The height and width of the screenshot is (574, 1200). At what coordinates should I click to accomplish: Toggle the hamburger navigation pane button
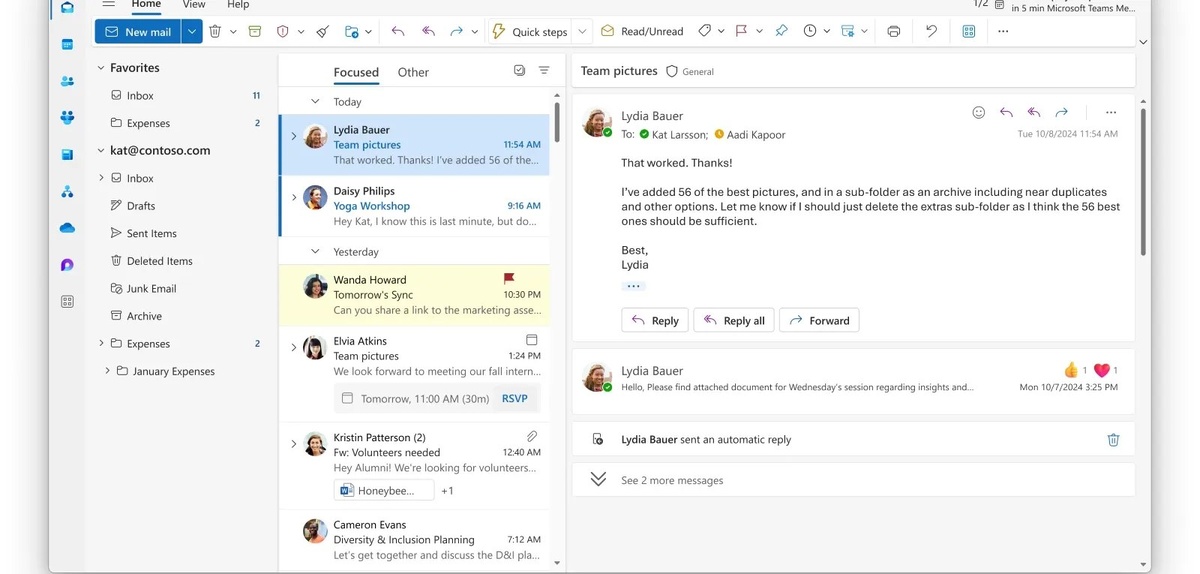point(108,5)
